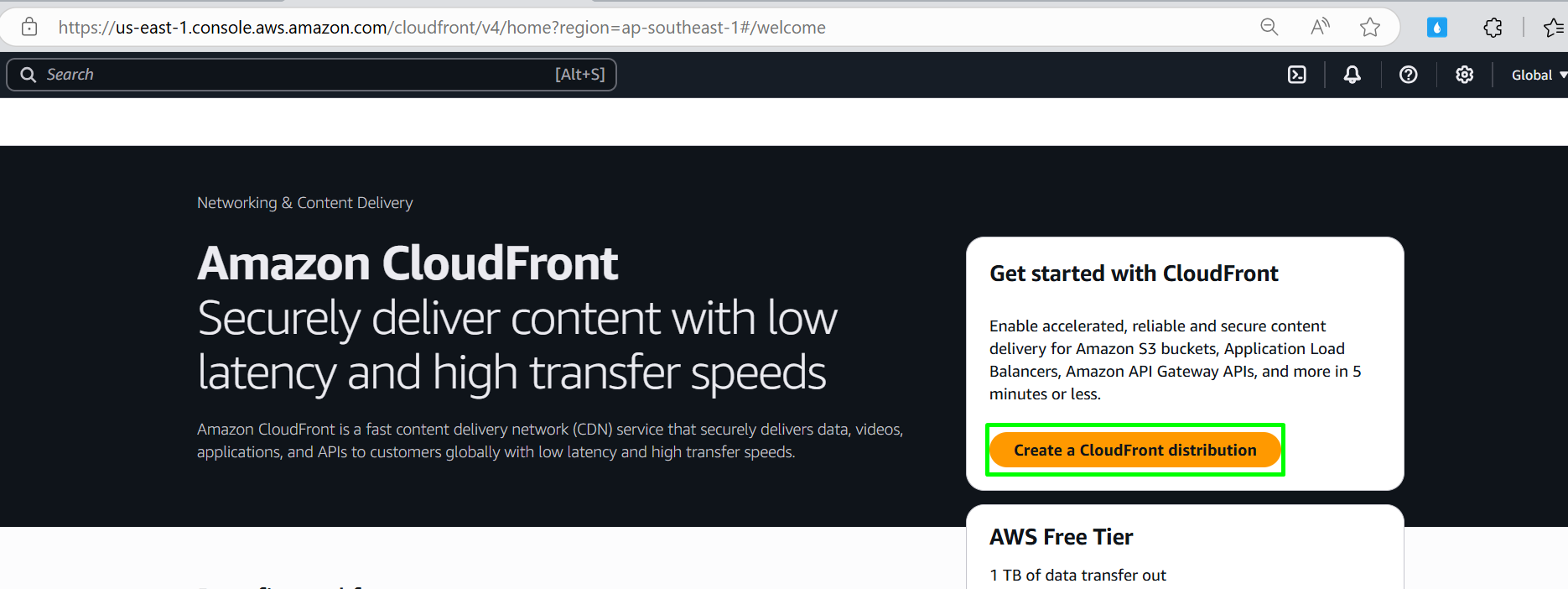Activate the Read aloud icon
Screen dimensions: 1568x589
point(1320,27)
